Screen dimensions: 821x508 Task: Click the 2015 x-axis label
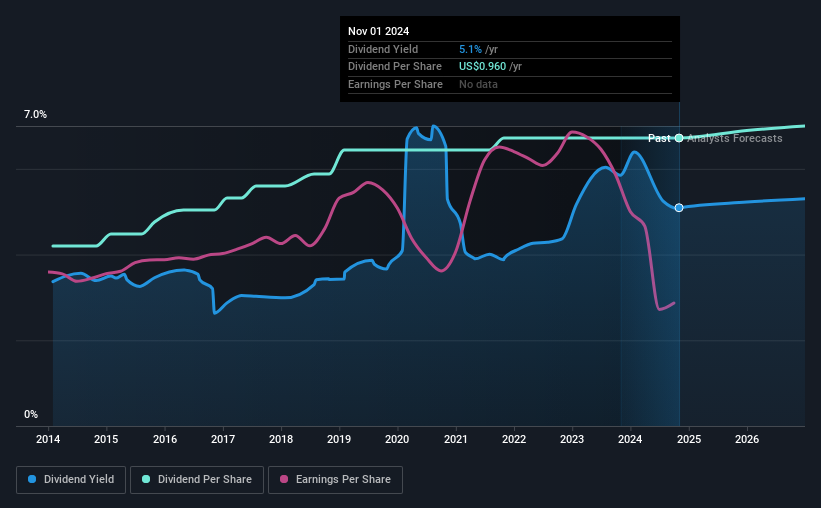[x=106, y=439]
